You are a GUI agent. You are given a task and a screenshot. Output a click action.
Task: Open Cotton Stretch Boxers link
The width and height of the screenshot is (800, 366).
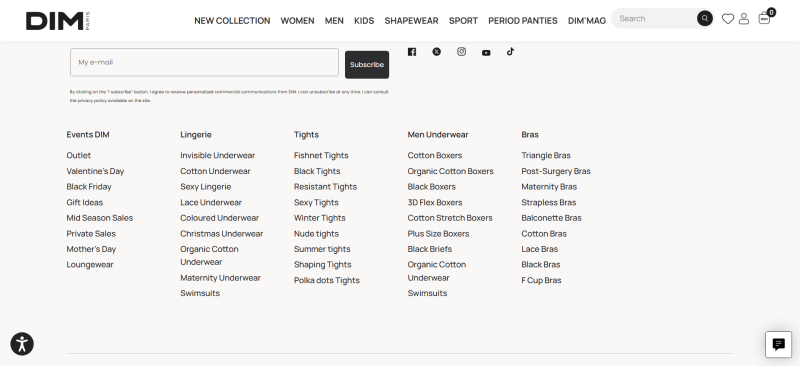pyautogui.click(x=450, y=218)
